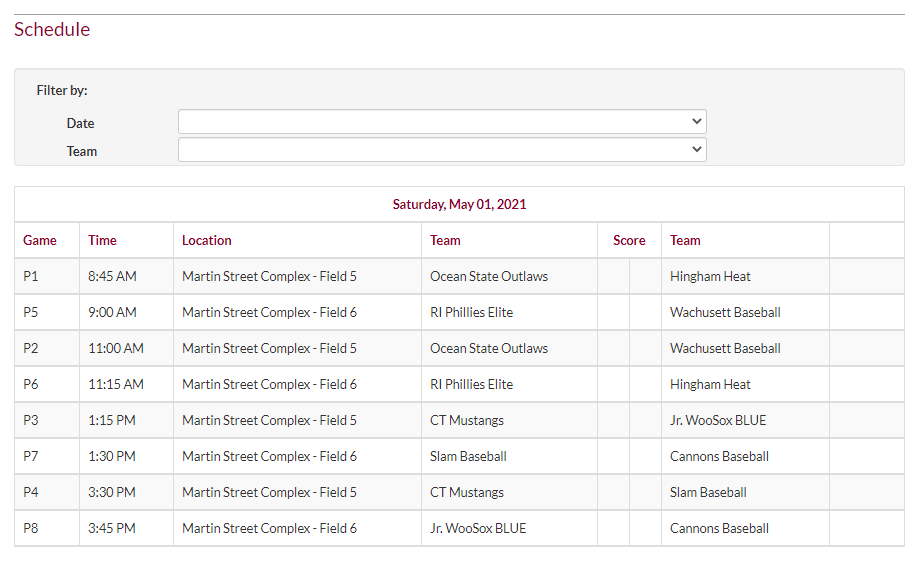Click the Score column header

click(x=629, y=240)
